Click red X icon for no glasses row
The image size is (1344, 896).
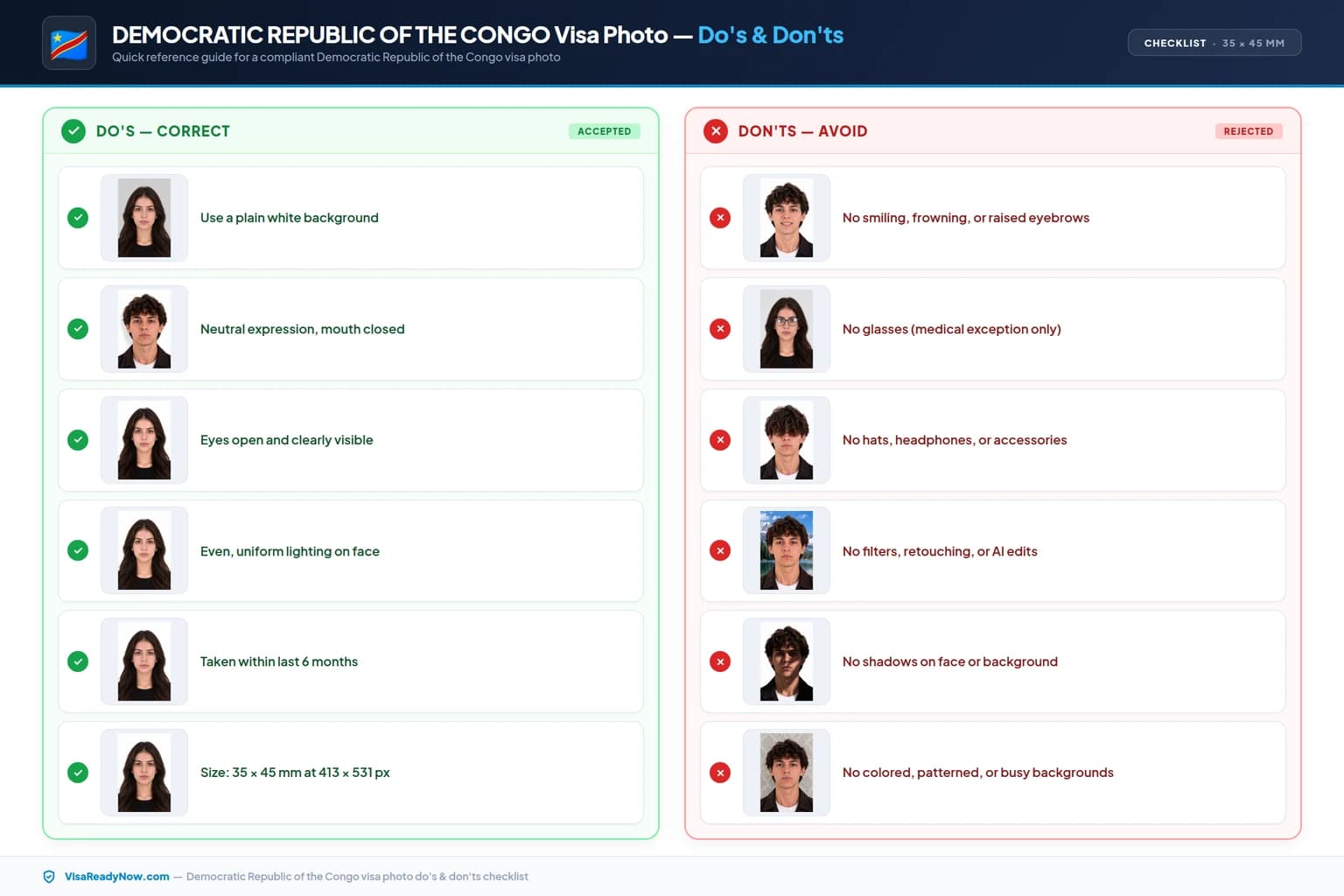pos(720,329)
